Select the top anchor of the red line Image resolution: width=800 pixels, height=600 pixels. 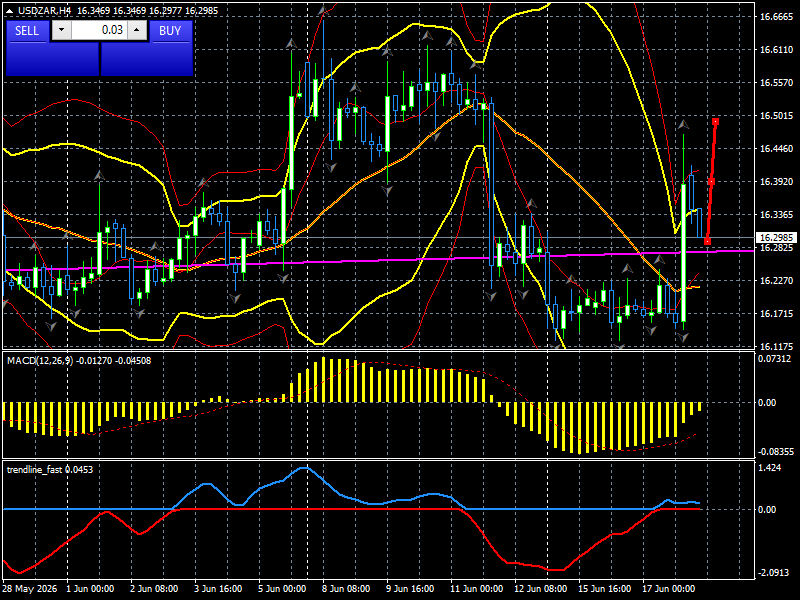[716, 122]
